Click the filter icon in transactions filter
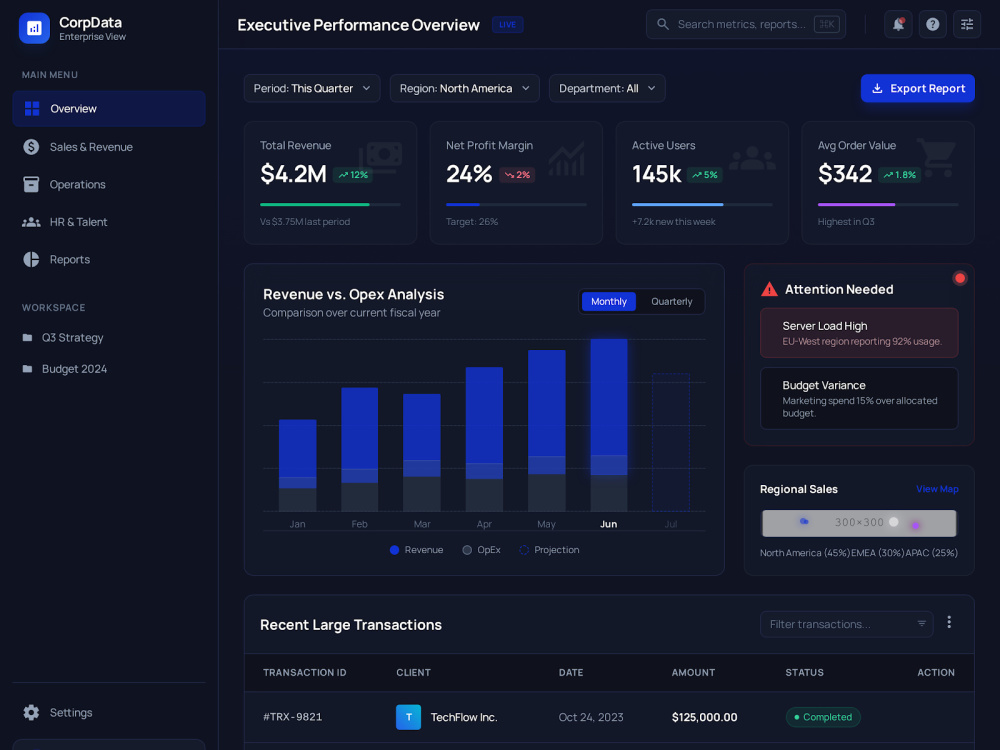The image size is (1000, 750). pos(922,624)
